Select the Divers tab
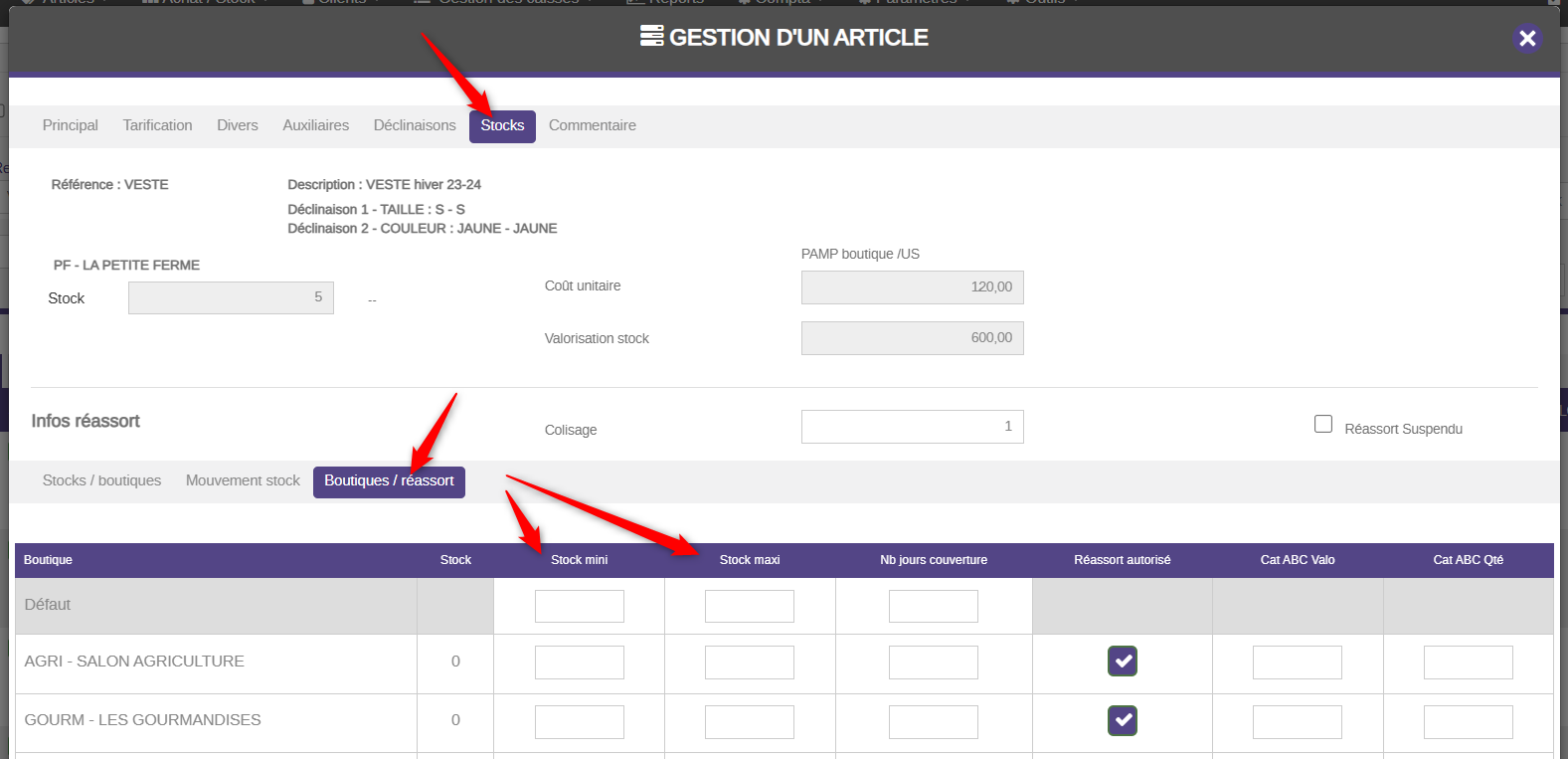The height and width of the screenshot is (759, 1568). [238, 125]
